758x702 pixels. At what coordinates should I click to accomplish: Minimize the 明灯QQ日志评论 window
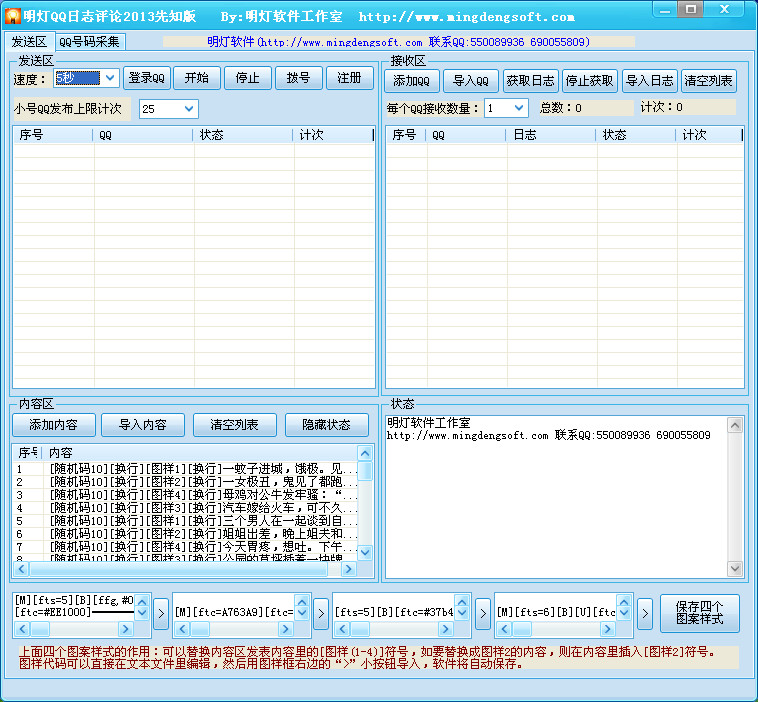665,10
